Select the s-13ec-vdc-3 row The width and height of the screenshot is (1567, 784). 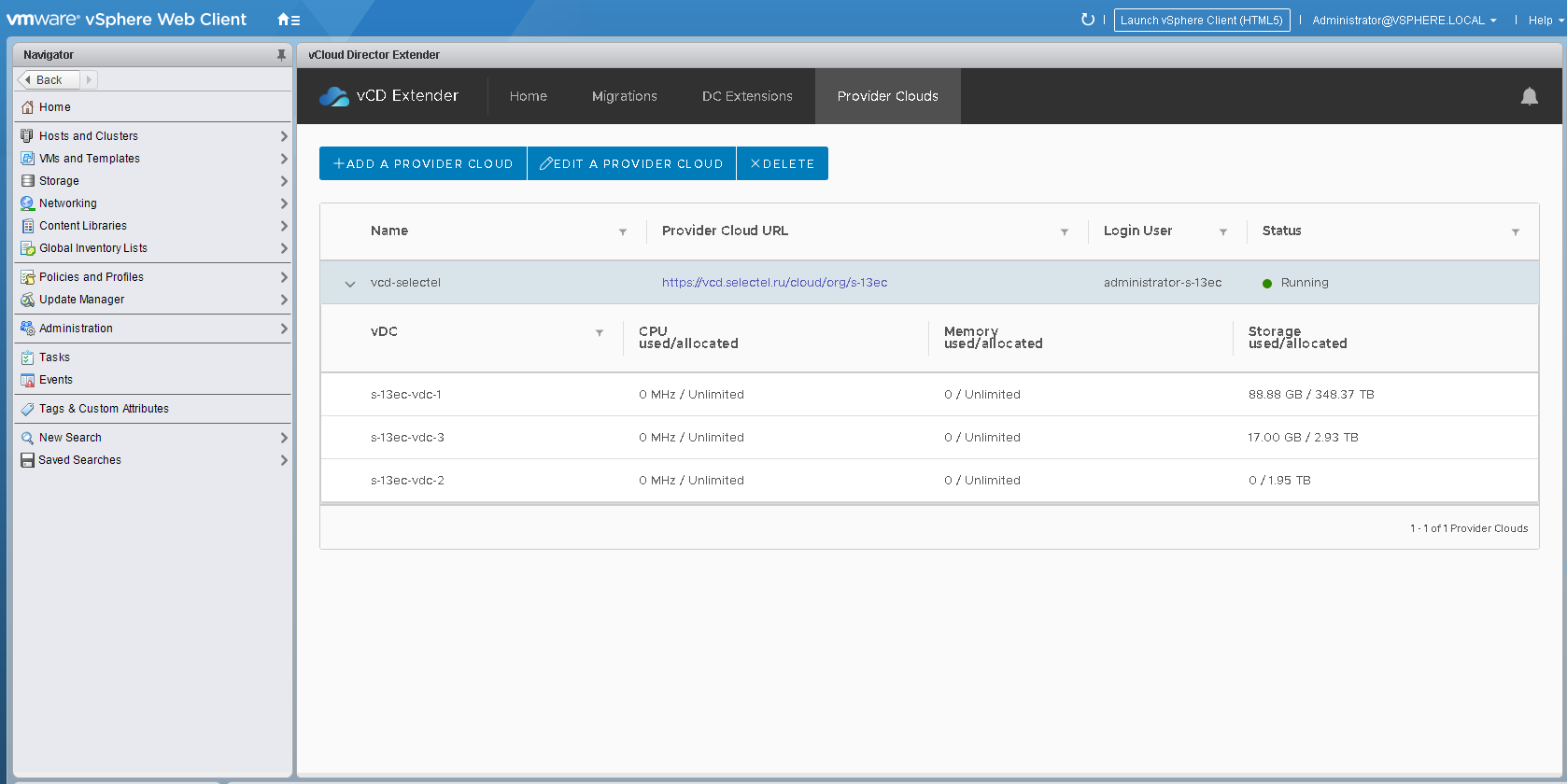coord(929,438)
